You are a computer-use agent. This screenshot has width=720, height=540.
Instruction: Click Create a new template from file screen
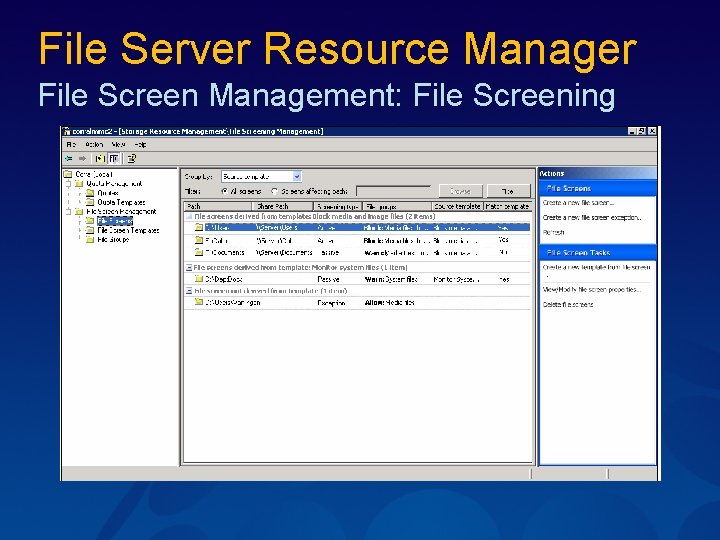(x=596, y=267)
